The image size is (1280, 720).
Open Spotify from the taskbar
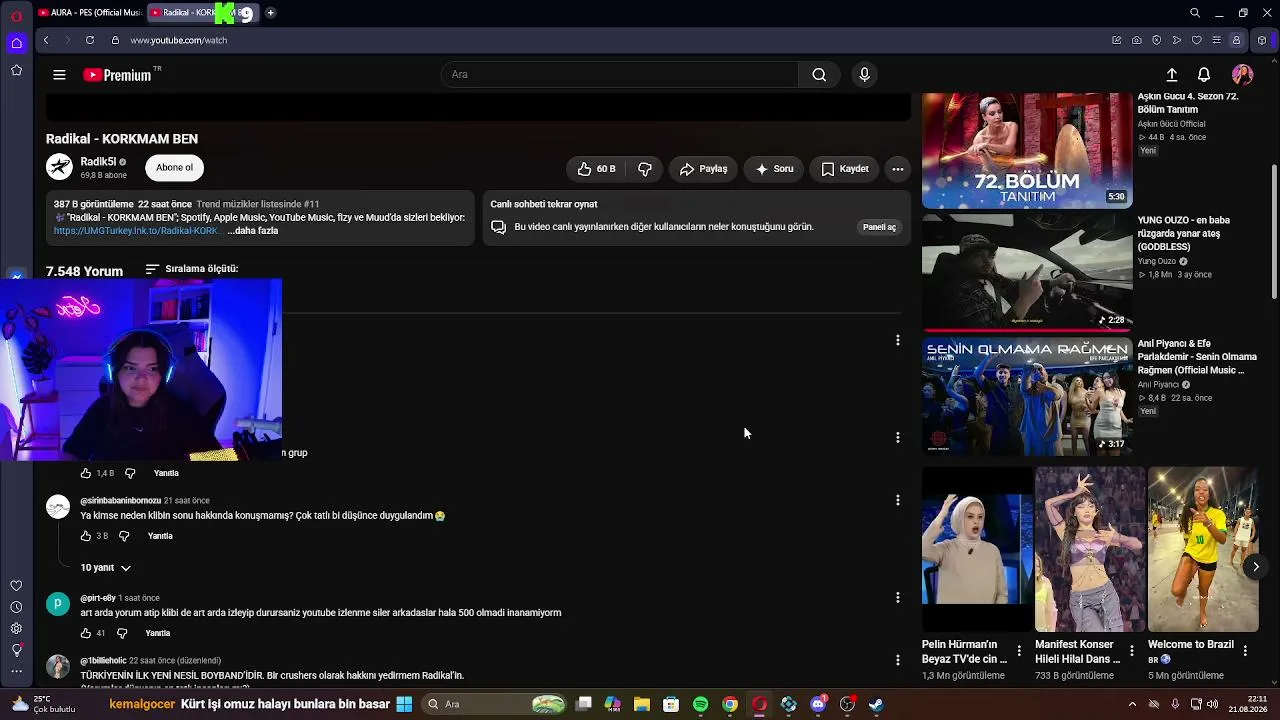(700, 704)
